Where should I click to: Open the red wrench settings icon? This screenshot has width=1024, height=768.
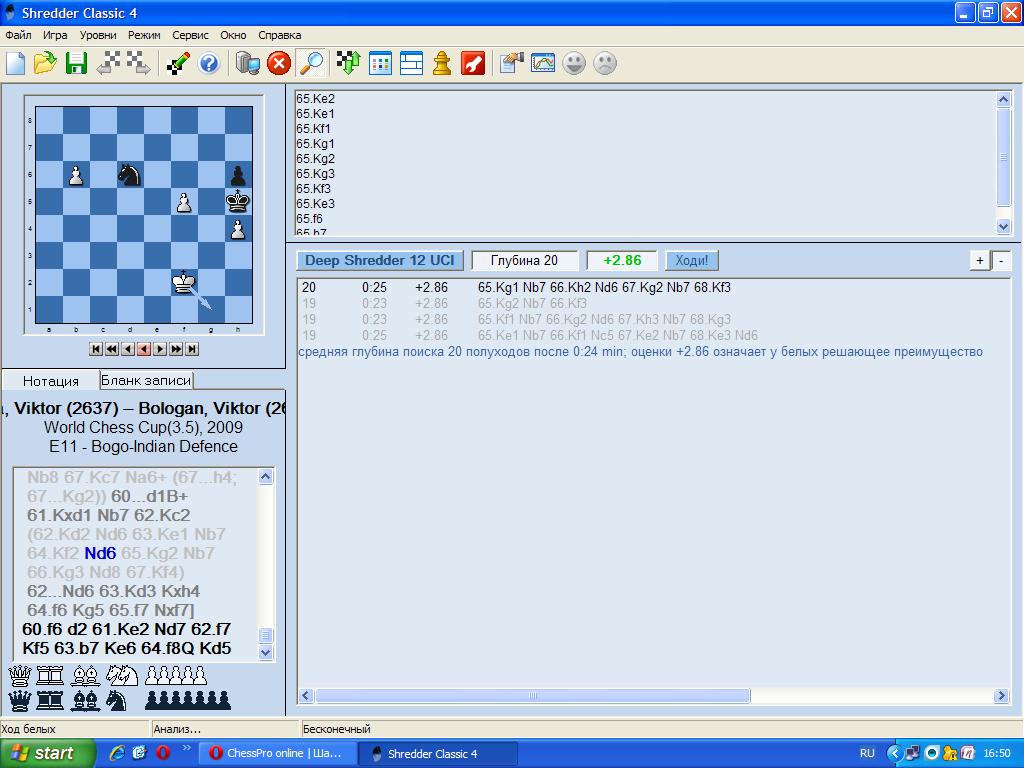point(473,64)
